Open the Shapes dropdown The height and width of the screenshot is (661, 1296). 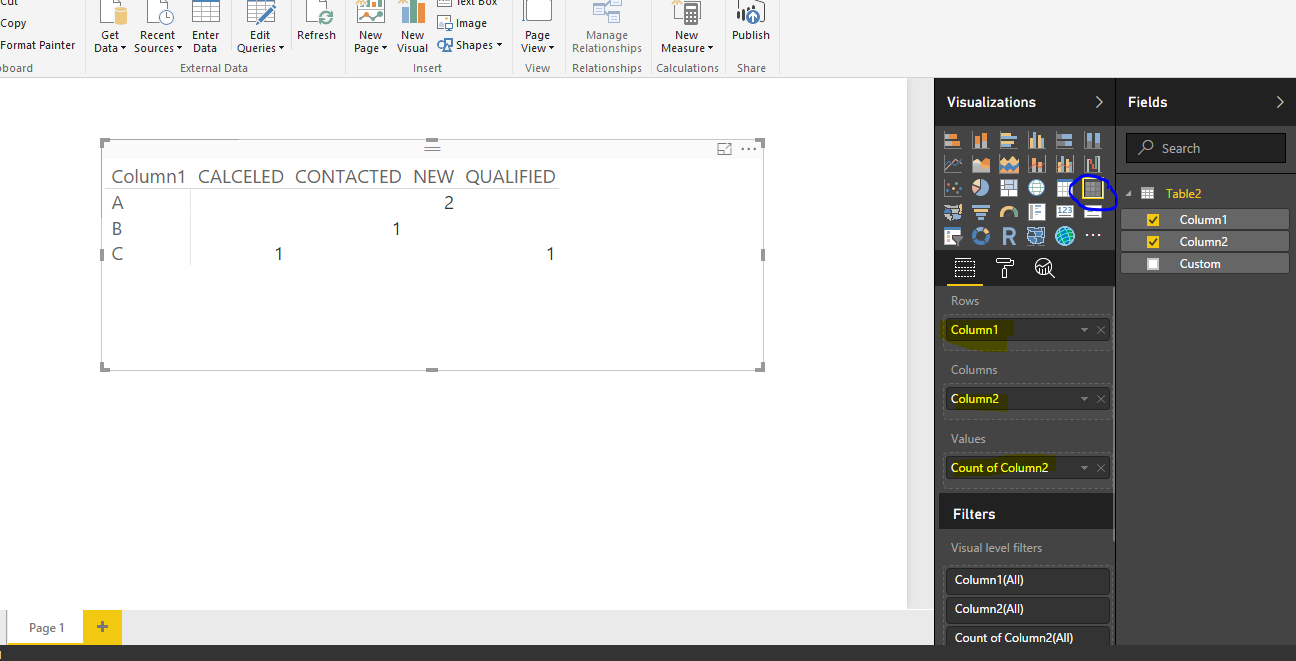coord(470,45)
